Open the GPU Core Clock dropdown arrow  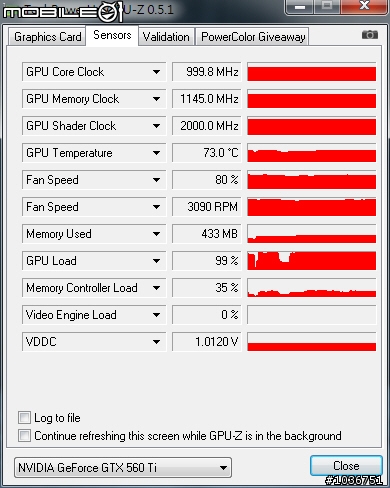(x=156, y=72)
